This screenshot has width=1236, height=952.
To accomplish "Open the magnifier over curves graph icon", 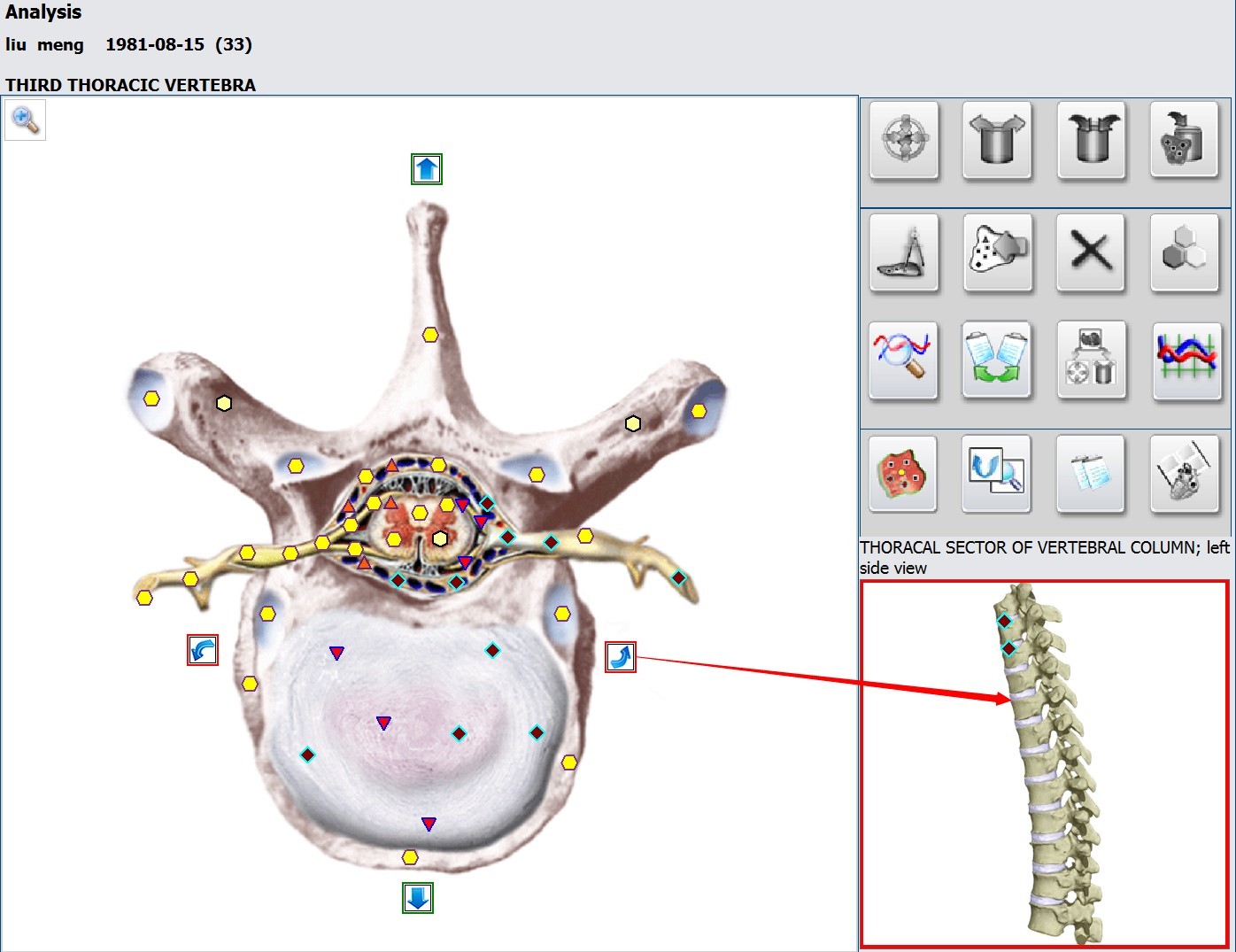I will [x=904, y=360].
